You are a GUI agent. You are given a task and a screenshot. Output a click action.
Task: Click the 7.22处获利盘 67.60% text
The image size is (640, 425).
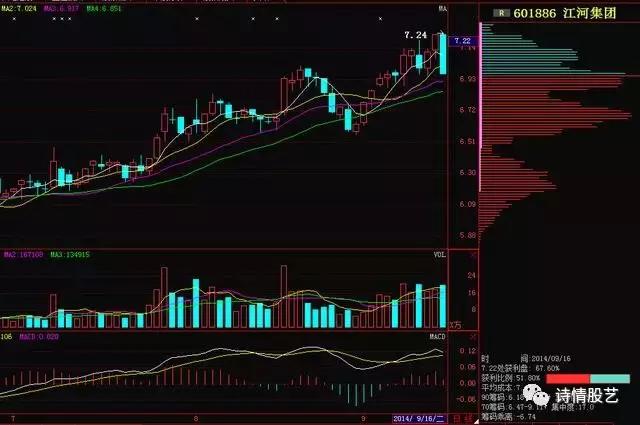520,368
